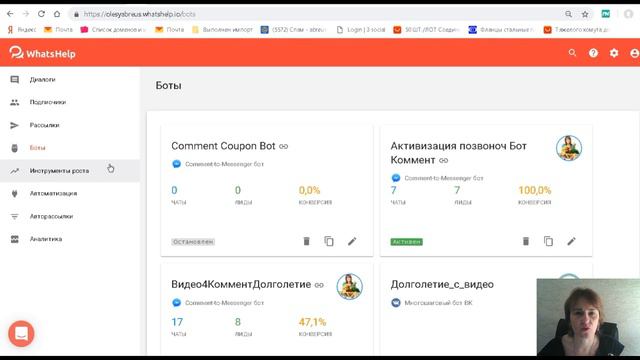This screenshot has height=360, width=640.
Task: Open the Видео4КомментДолголетие bot title
Action: tap(241, 284)
